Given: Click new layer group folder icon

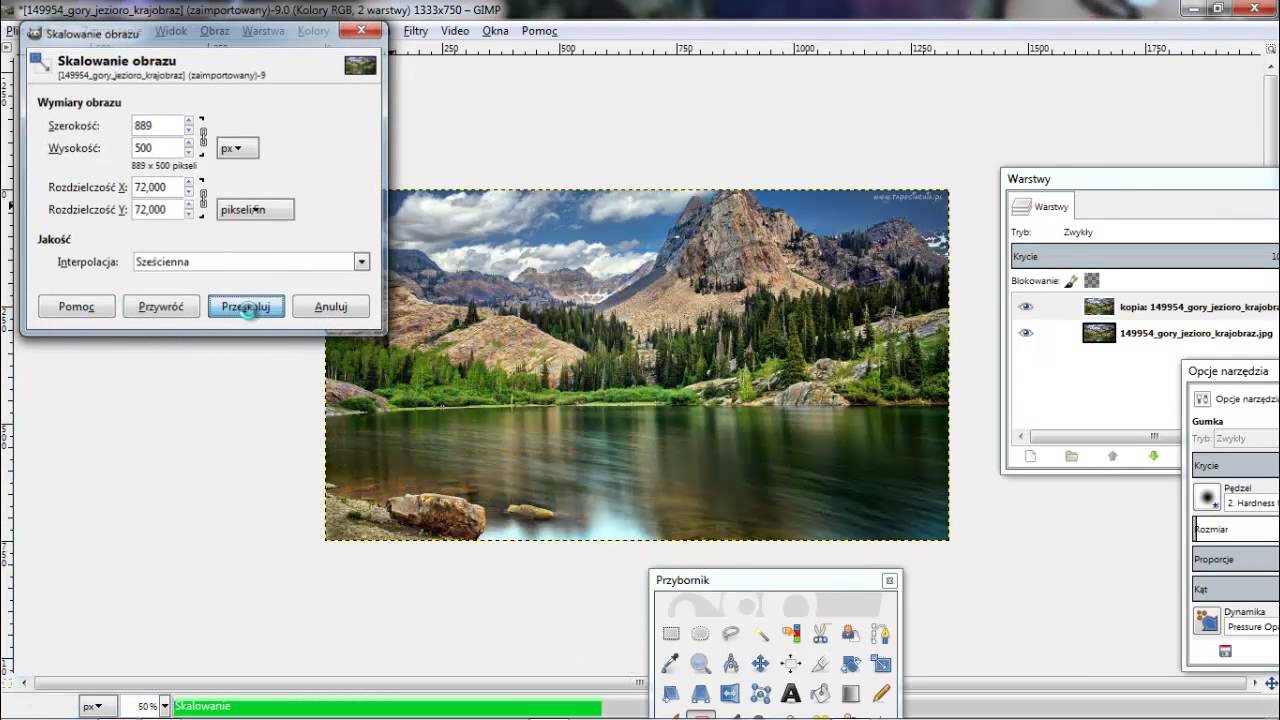Looking at the screenshot, I should pos(1071,456).
